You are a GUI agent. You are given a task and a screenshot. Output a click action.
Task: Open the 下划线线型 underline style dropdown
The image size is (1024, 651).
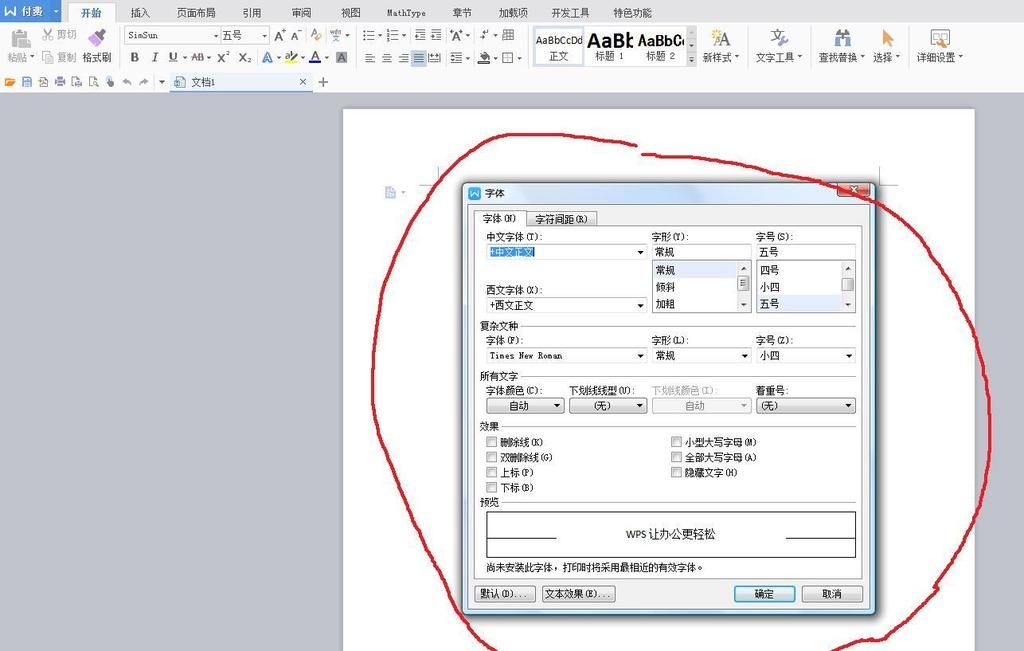tap(607, 405)
